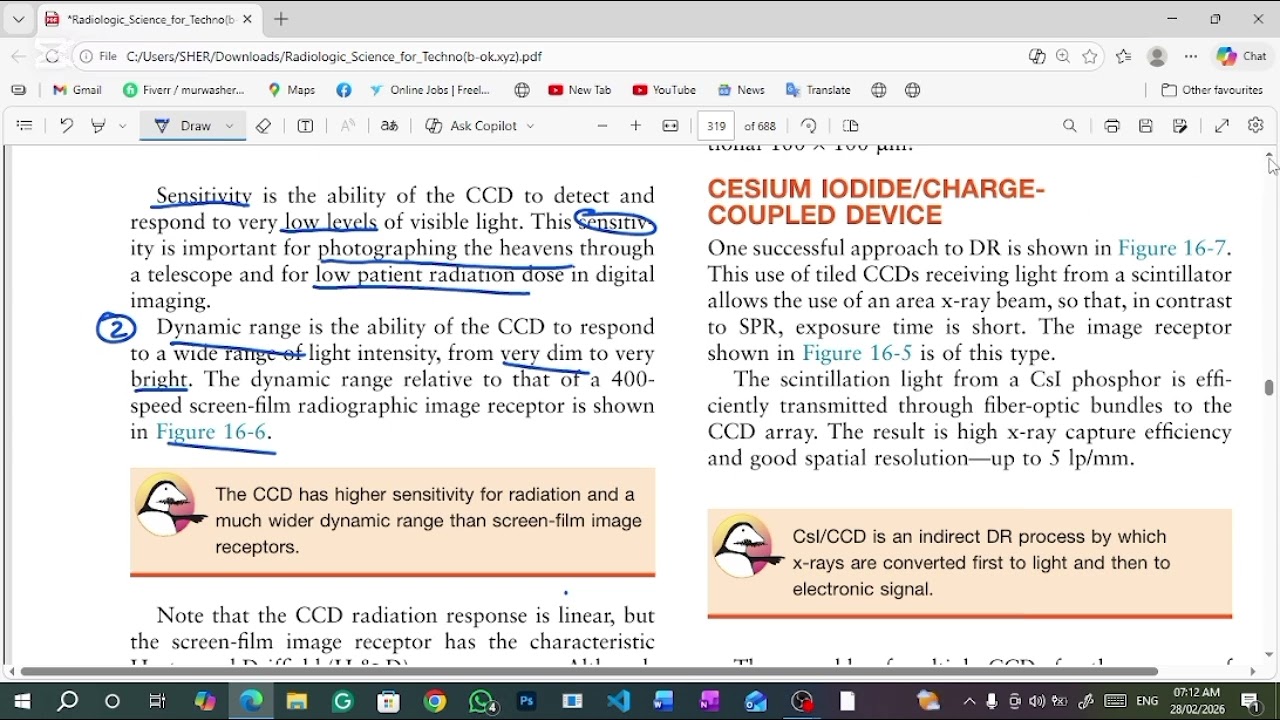
Task: Expand the Highlight color dropdown arrow
Action: click(122, 126)
